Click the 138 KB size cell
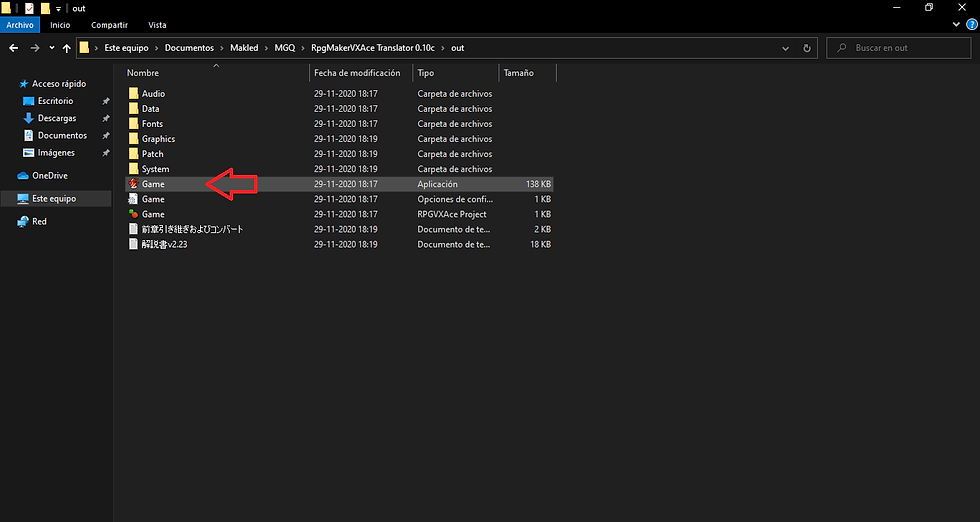Image resolution: width=980 pixels, height=522 pixels. (x=538, y=184)
